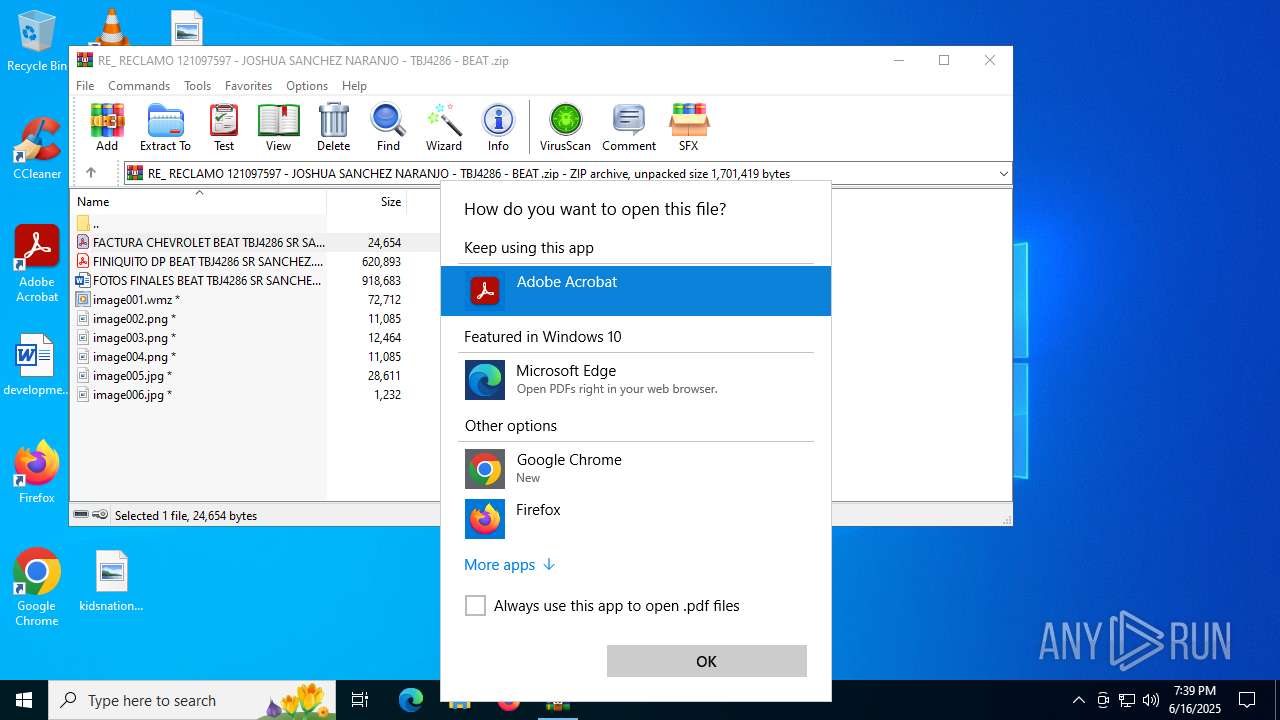The image size is (1280, 720).
Task: Choose Firefox in the open-with dialog
Action: pos(636,518)
